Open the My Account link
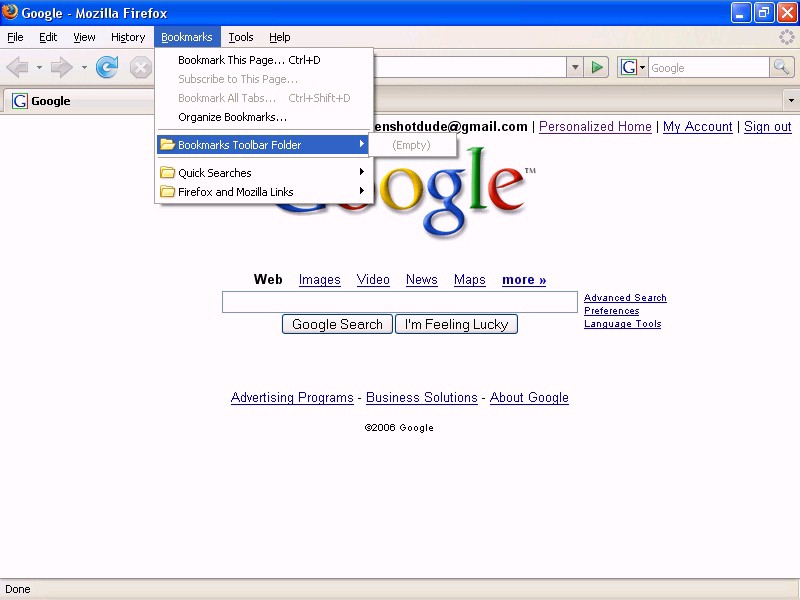This screenshot has width=800, height=600. coord(697,127)
